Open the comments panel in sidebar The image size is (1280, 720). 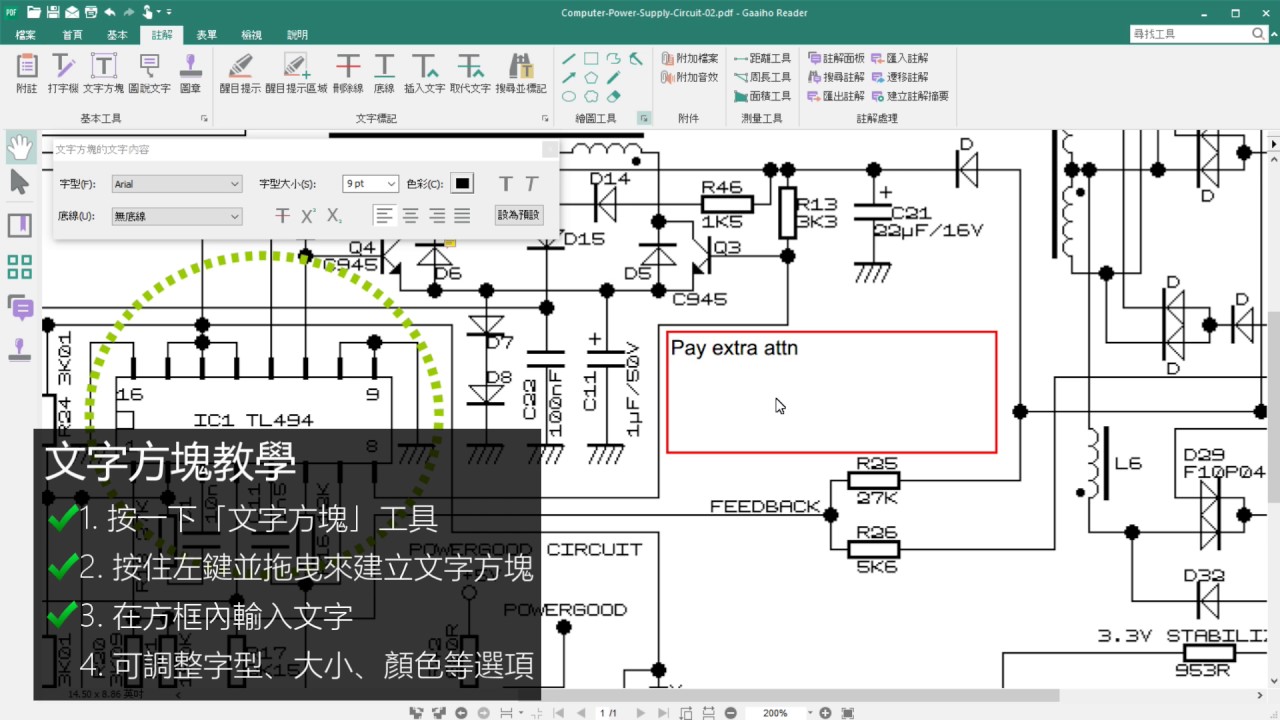pos(19,307)
